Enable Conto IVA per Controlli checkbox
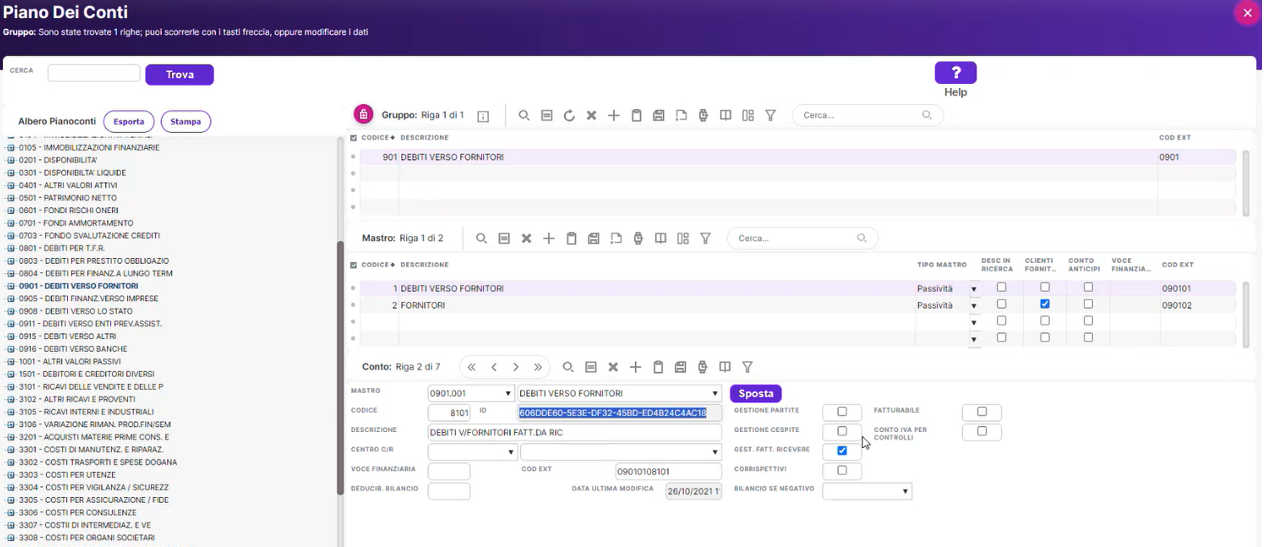Image resolution: width=1264 pixels, height=547 pixels. pyautogui.click(x=982, y=431)
